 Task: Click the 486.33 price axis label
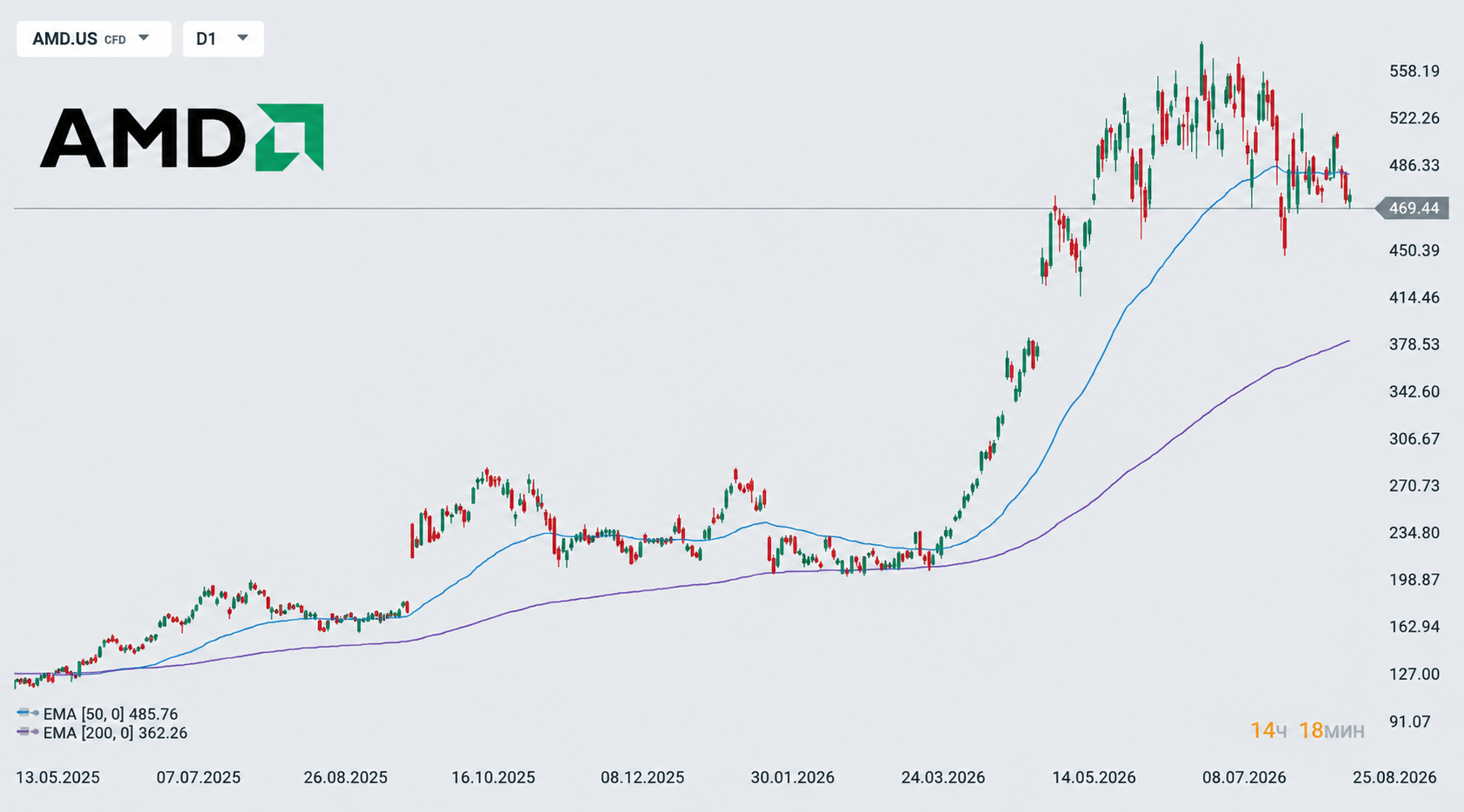(1414, 165)
